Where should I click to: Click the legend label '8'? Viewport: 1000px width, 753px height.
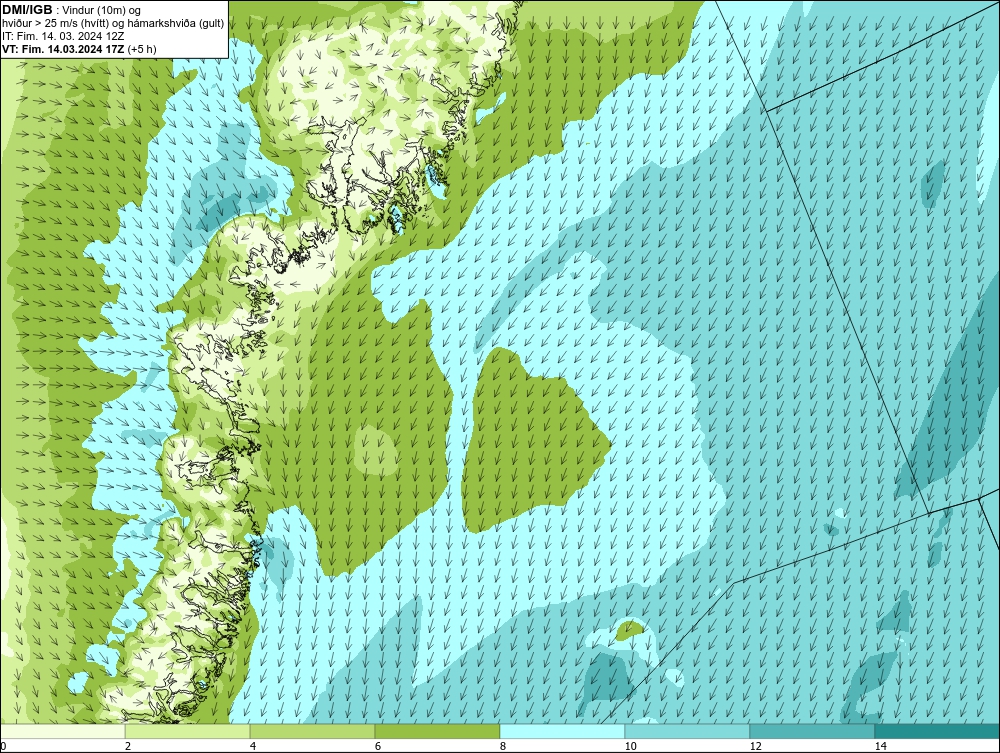click(x=503, y=746)
